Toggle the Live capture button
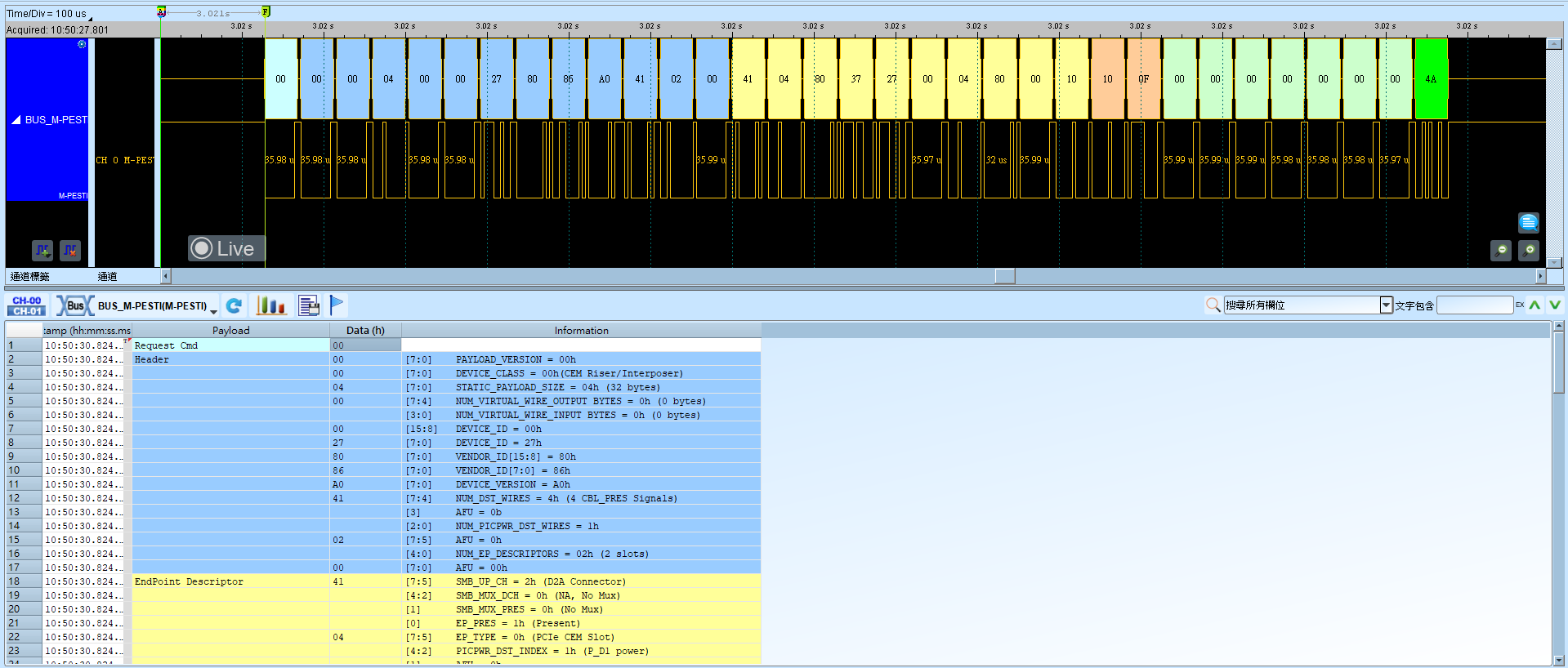This screenshot has height=668, width=1568. (226, 248)
